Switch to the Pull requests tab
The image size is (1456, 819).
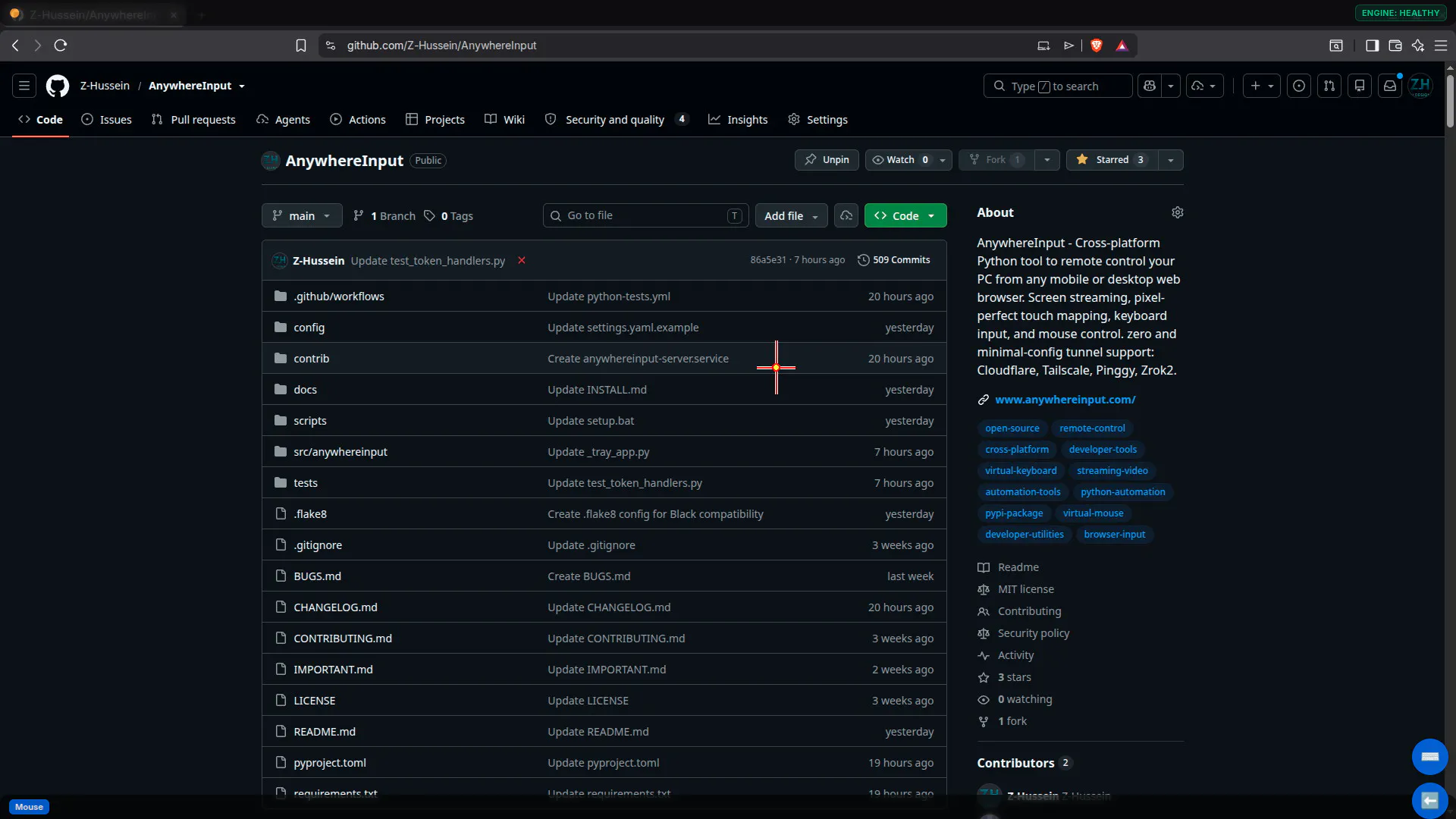(x=193, y=120)
